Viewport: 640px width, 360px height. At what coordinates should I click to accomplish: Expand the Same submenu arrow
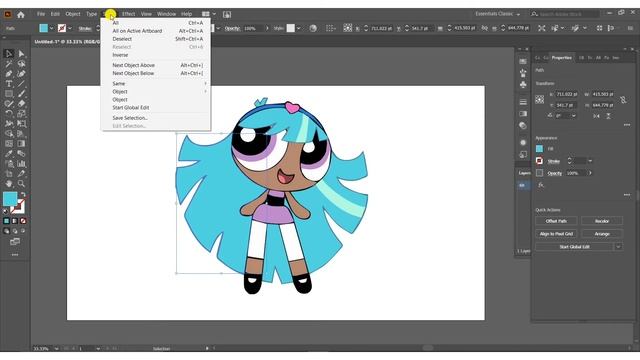[205, 83]
